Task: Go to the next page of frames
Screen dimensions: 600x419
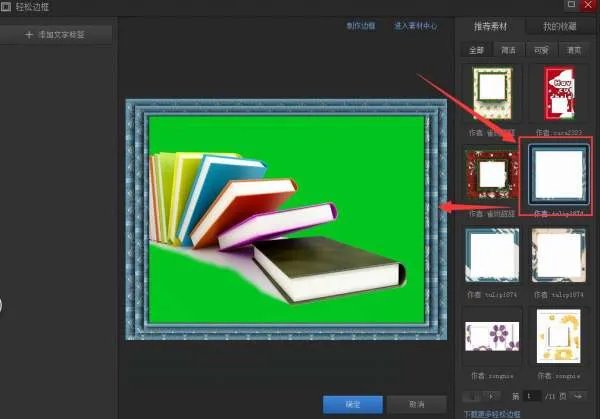Action: 492,396
